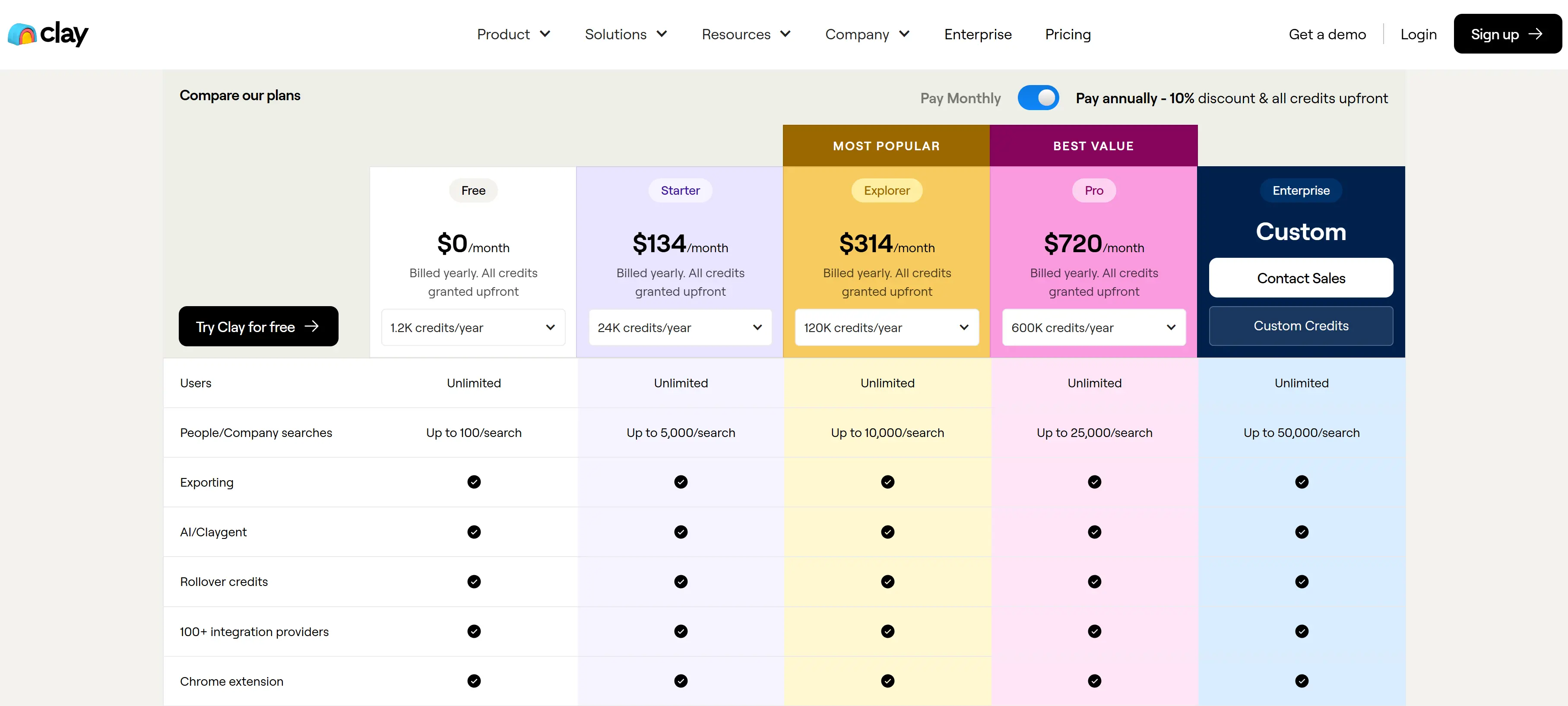Select Up to 50,000/search cell
The width and height of the screenshot is (1568, 706).
1302,433
